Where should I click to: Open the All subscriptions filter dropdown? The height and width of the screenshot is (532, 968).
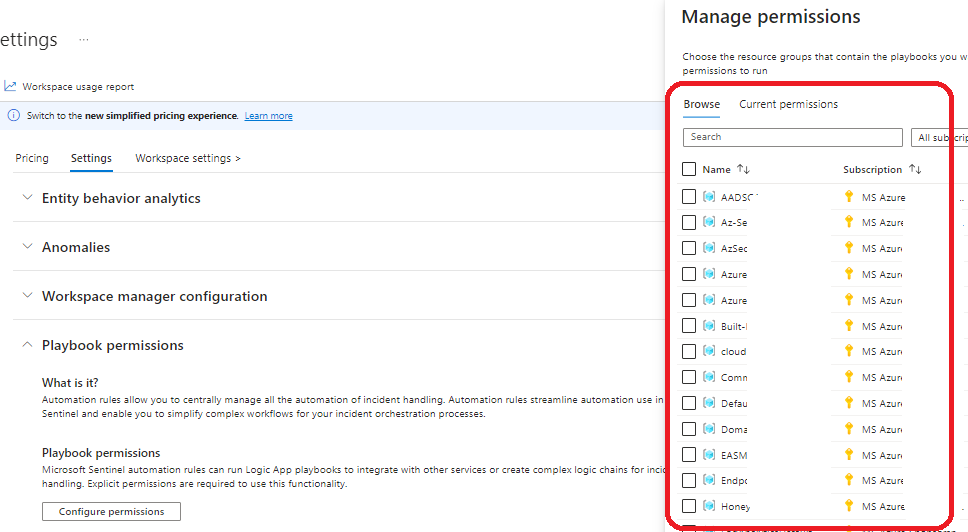939,137
